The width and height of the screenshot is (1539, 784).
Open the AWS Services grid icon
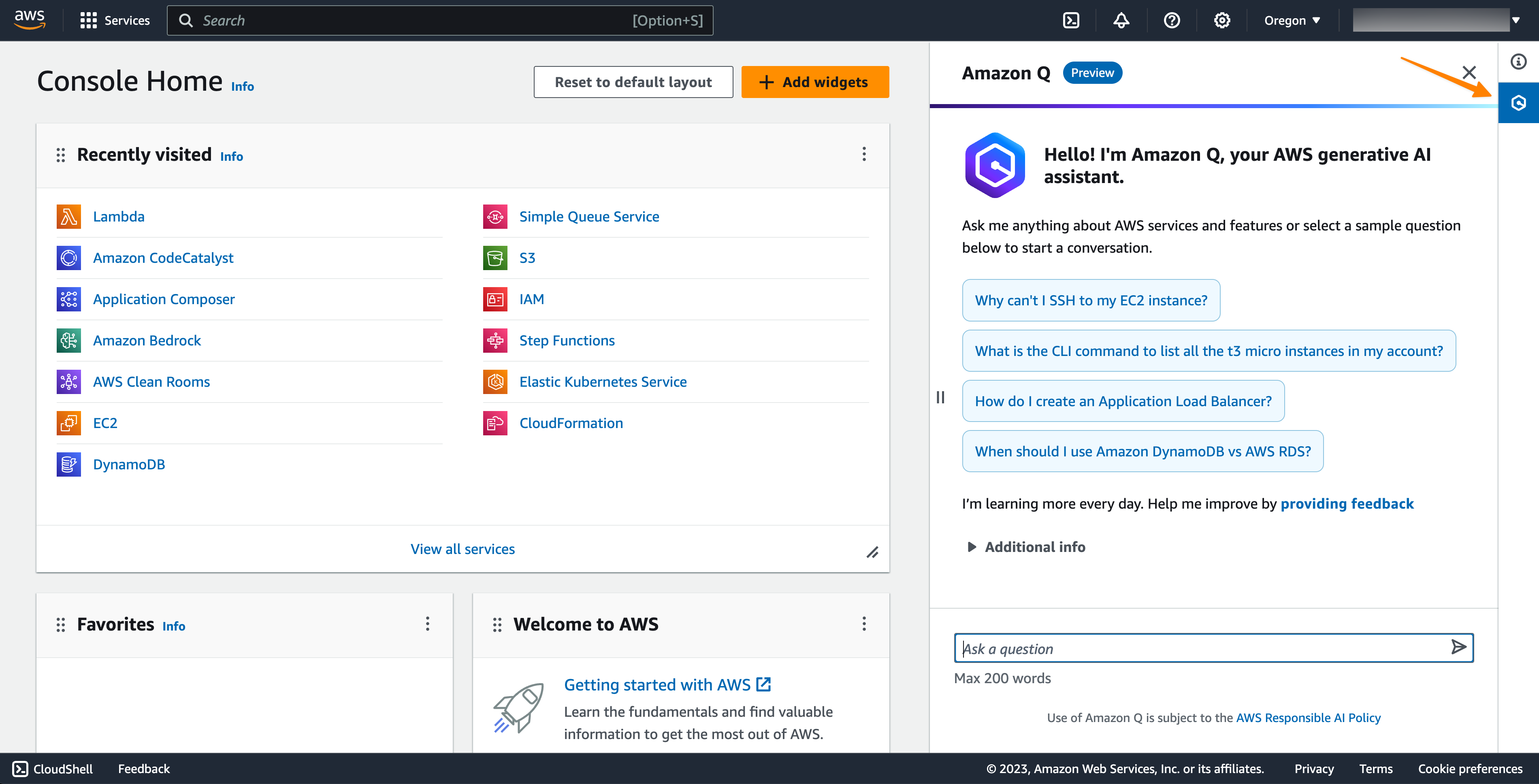[88, 20]
